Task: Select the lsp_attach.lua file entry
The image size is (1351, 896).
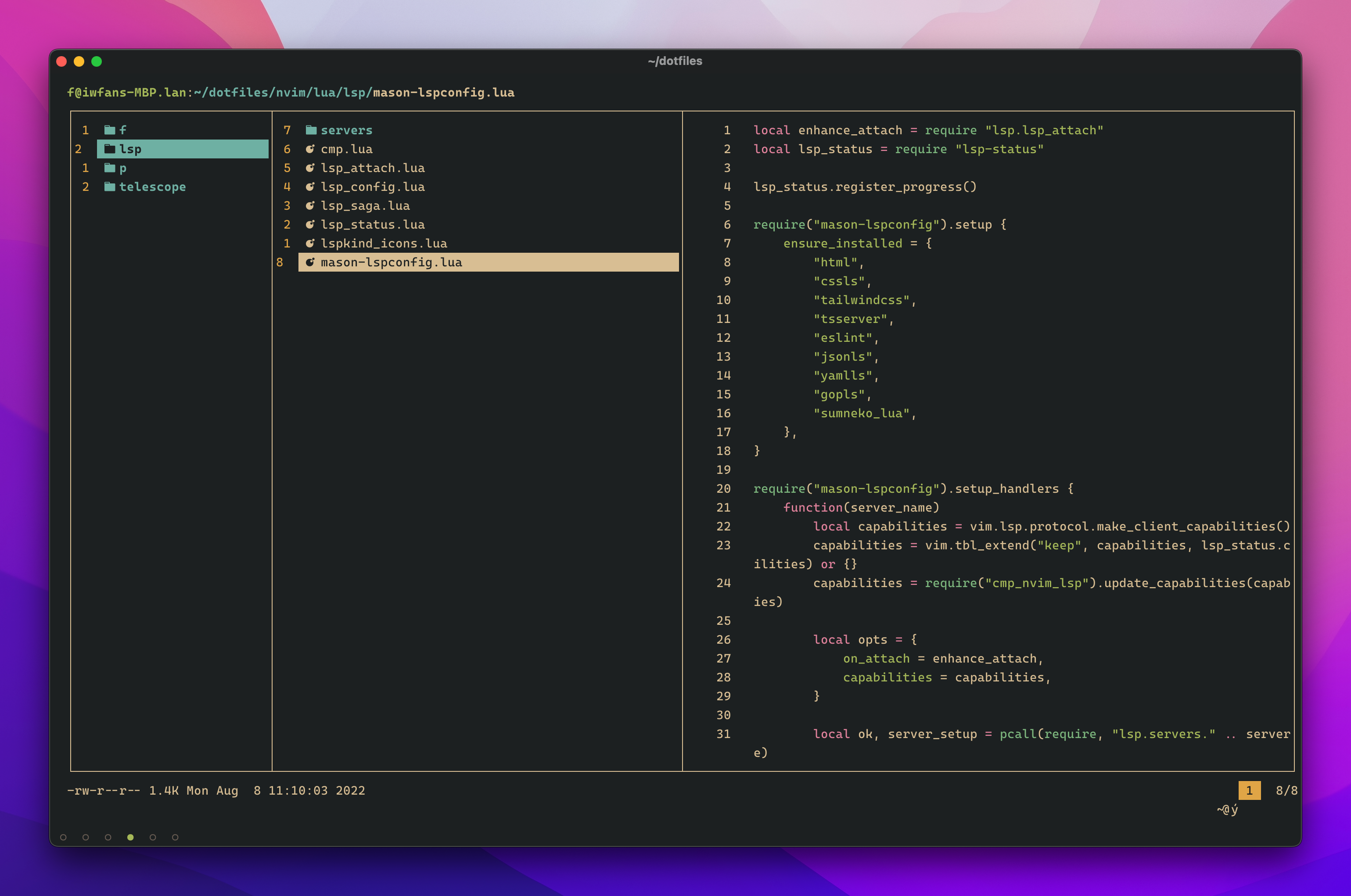Action: pos(372,168)
